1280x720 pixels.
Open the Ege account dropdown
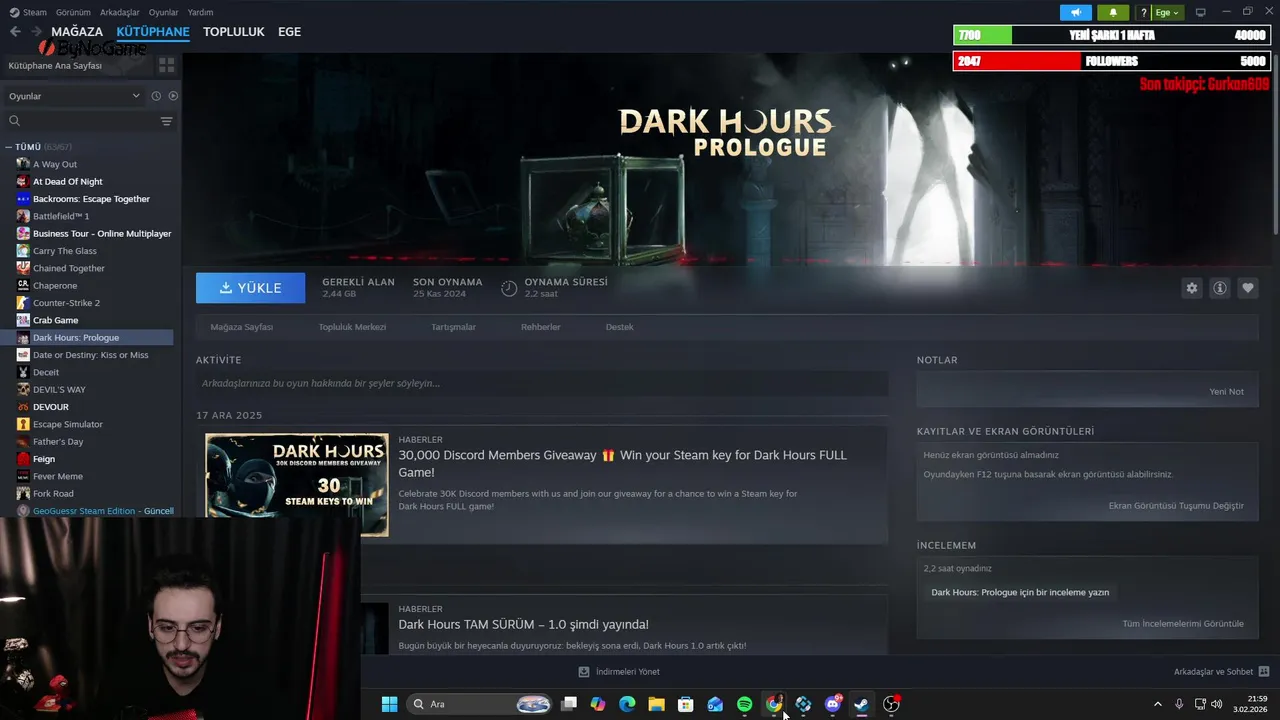tap(1167, 13)
